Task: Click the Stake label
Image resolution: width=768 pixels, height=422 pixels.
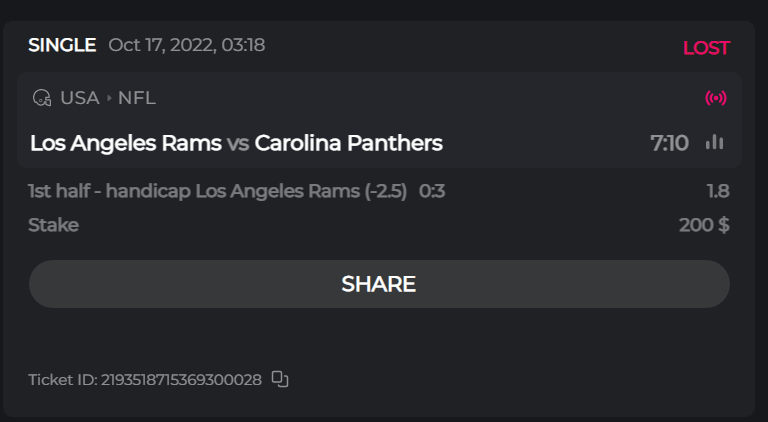Action: pyautogui.click(x=53, y=225)
